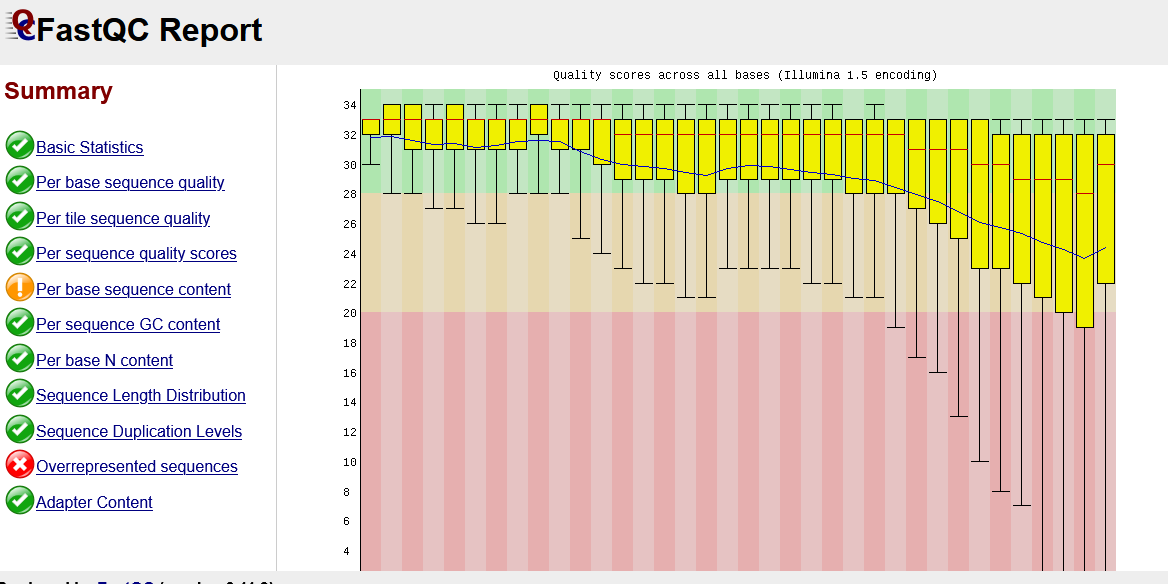Open the Per base sequence content section
Viewport: 1168px width, 586px height.
point(132,288)
